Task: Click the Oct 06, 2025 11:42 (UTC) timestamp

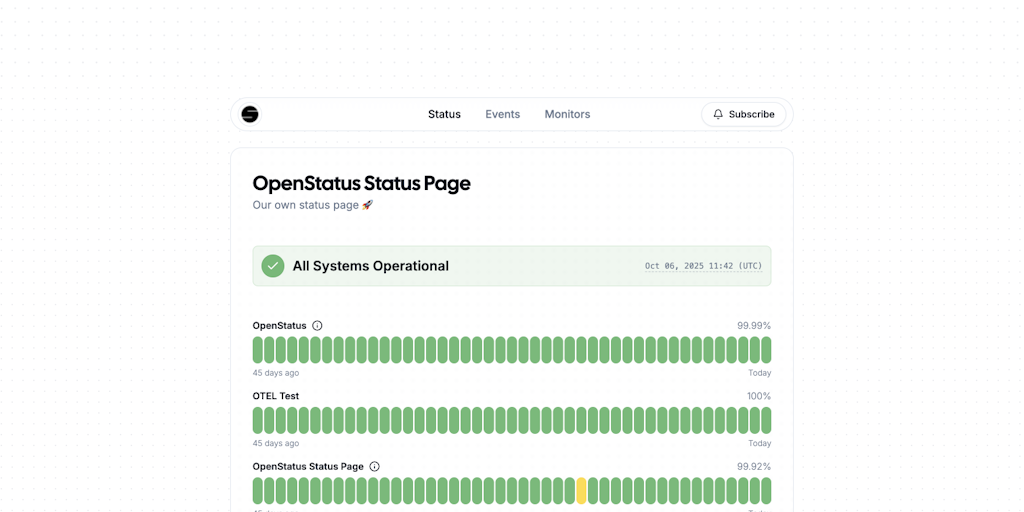Action: (703, 266)
